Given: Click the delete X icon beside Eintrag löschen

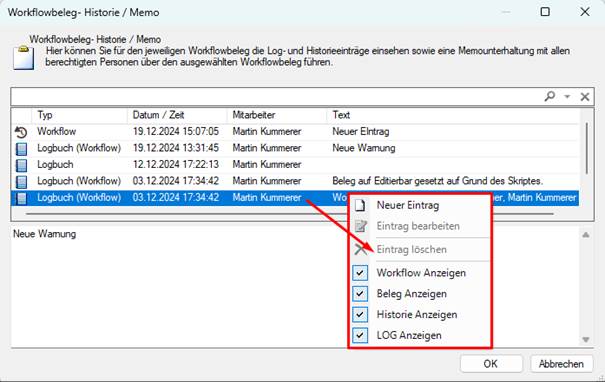Looking at the screenshot, I should [x=360, y=250].
